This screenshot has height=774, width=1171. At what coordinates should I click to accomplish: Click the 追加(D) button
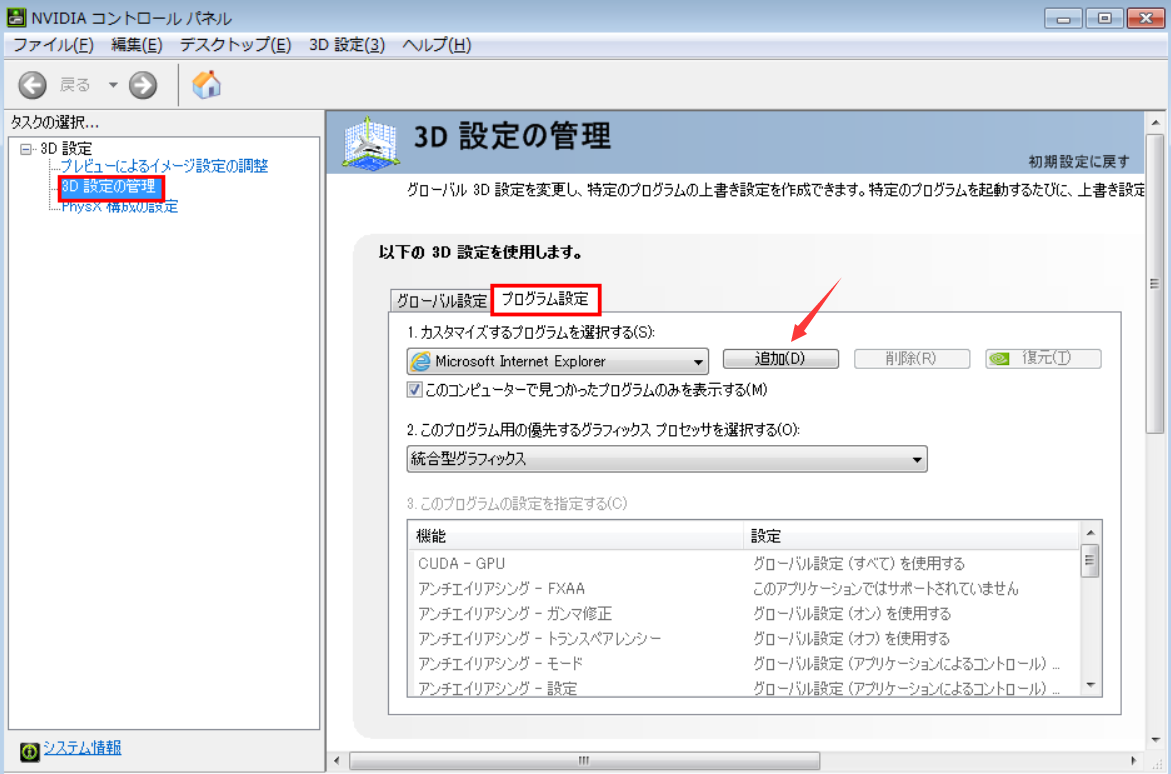click(780, 359)
